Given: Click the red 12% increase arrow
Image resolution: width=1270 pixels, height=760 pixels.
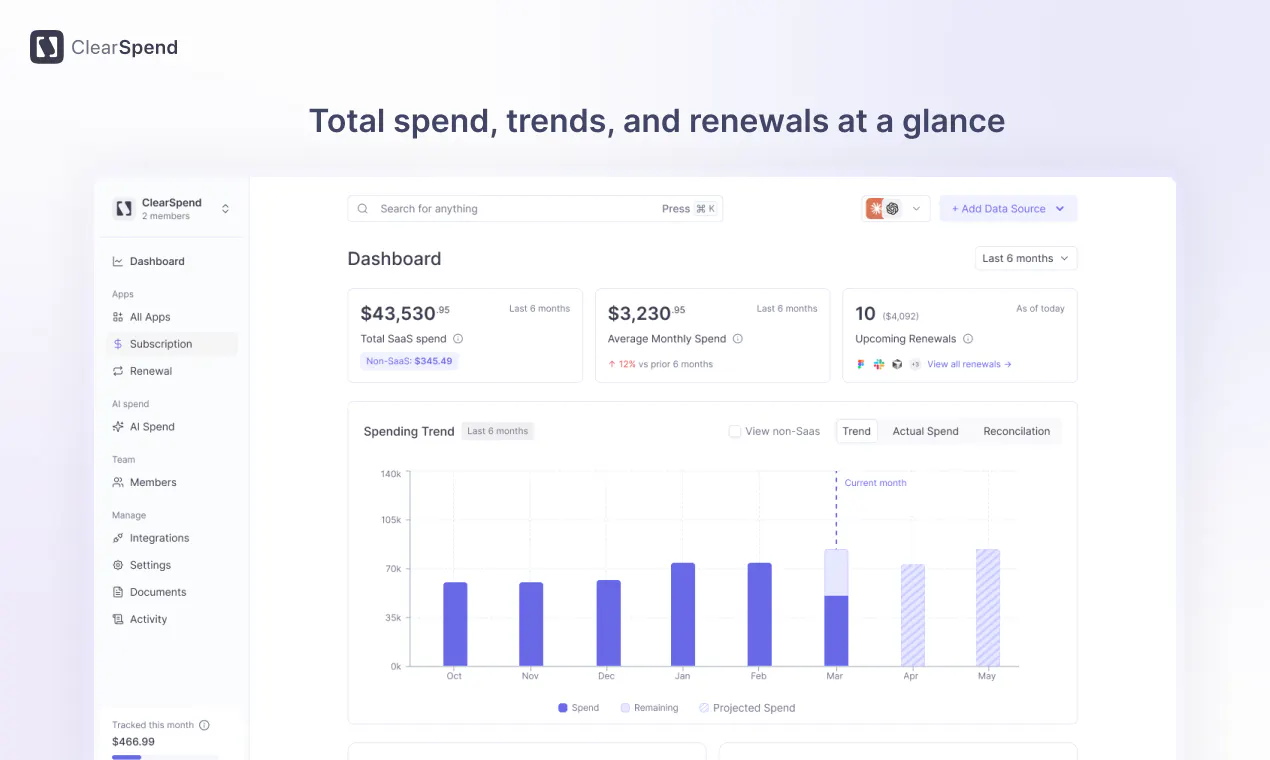Looking at the screenshot, I should (x=612, y=364).
